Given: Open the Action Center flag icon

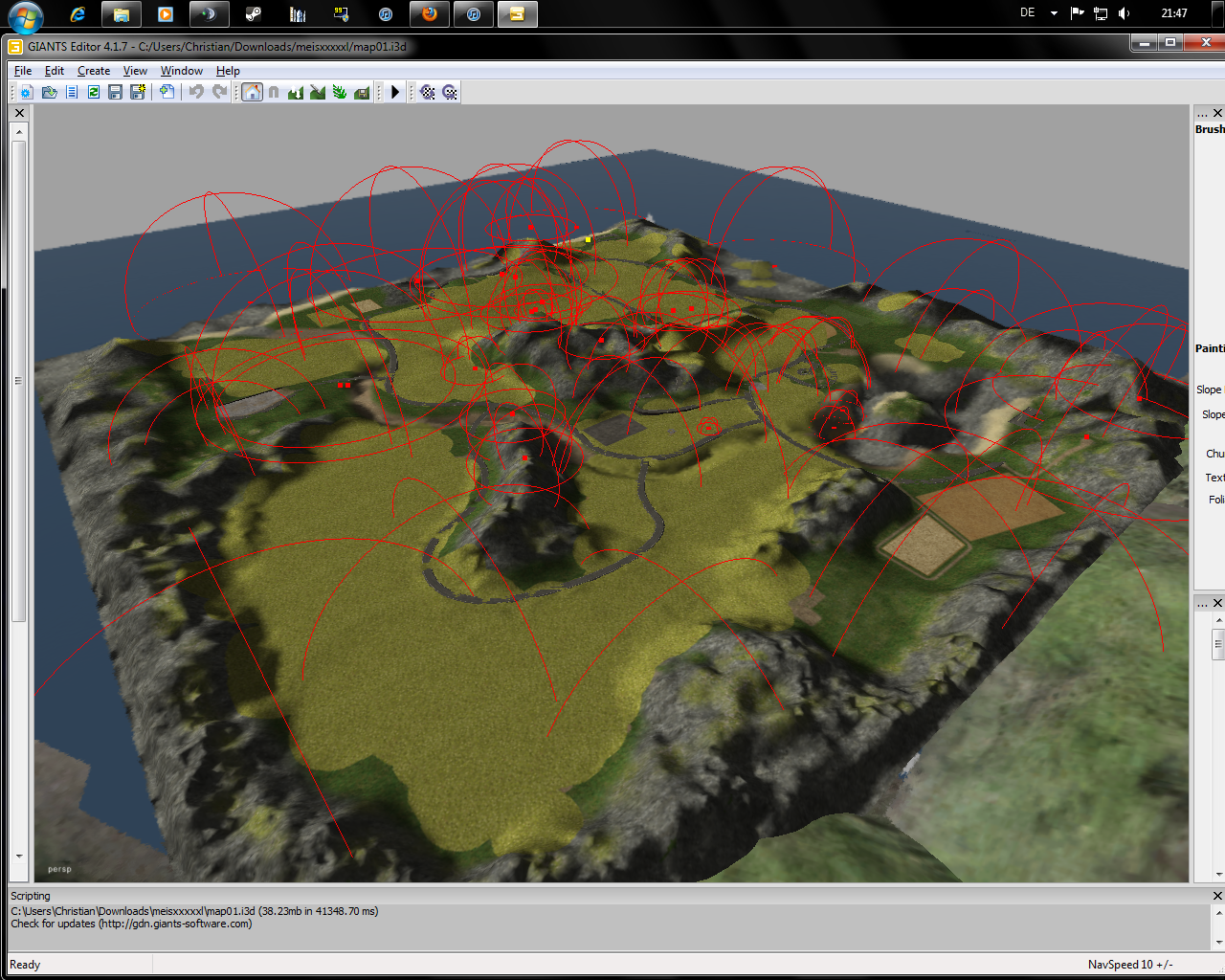Looking at the screenshot, I should pyautogui.click(x=1078, y=13).
